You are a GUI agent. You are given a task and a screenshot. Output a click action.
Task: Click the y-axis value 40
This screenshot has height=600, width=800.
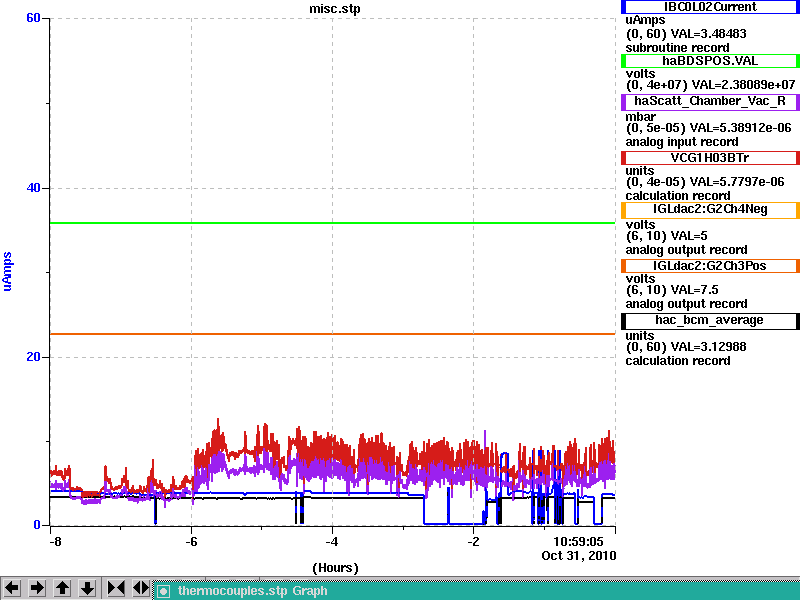[33, 188]
